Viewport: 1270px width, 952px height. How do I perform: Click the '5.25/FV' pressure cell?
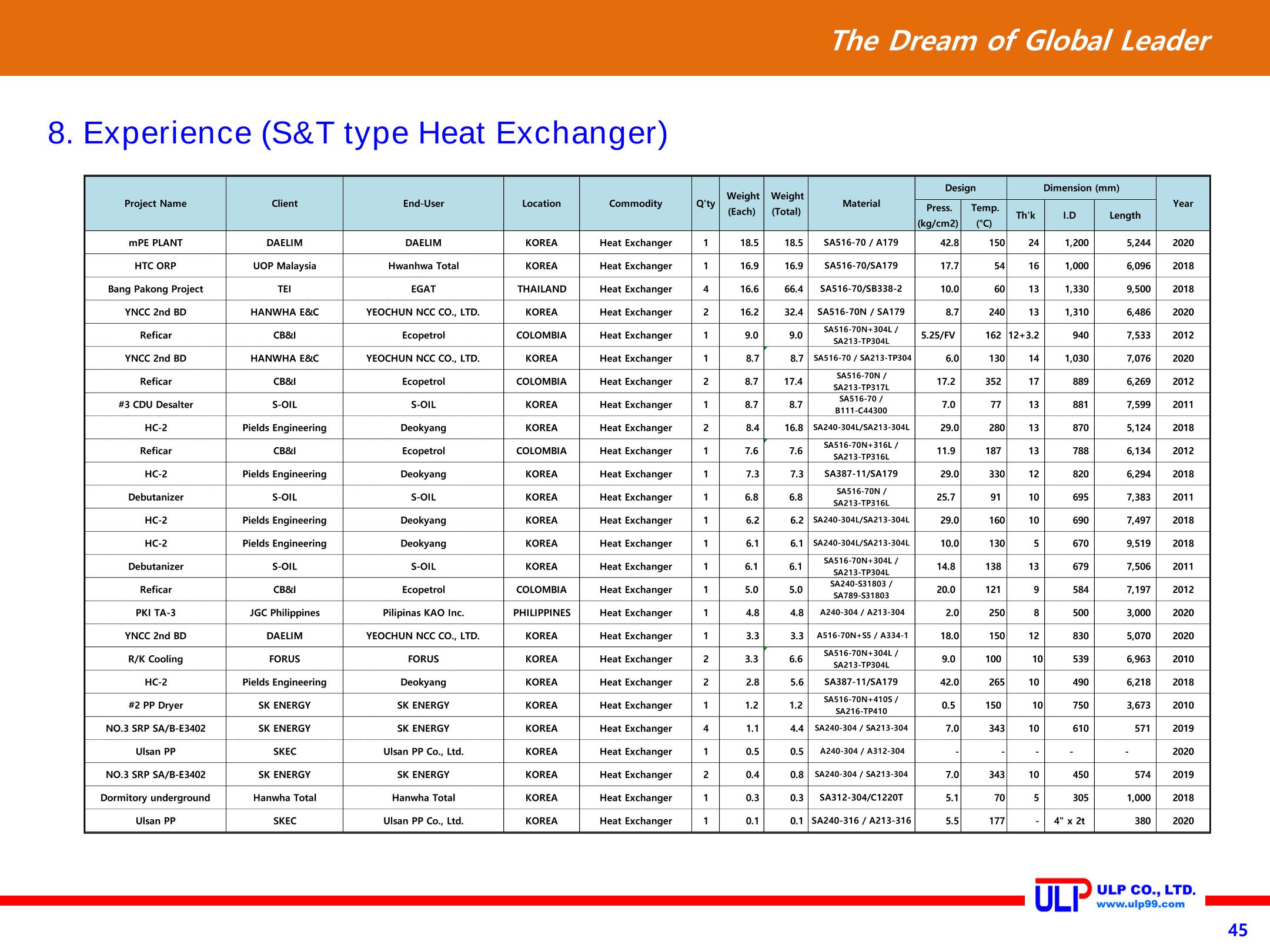(x=938, y=336)
